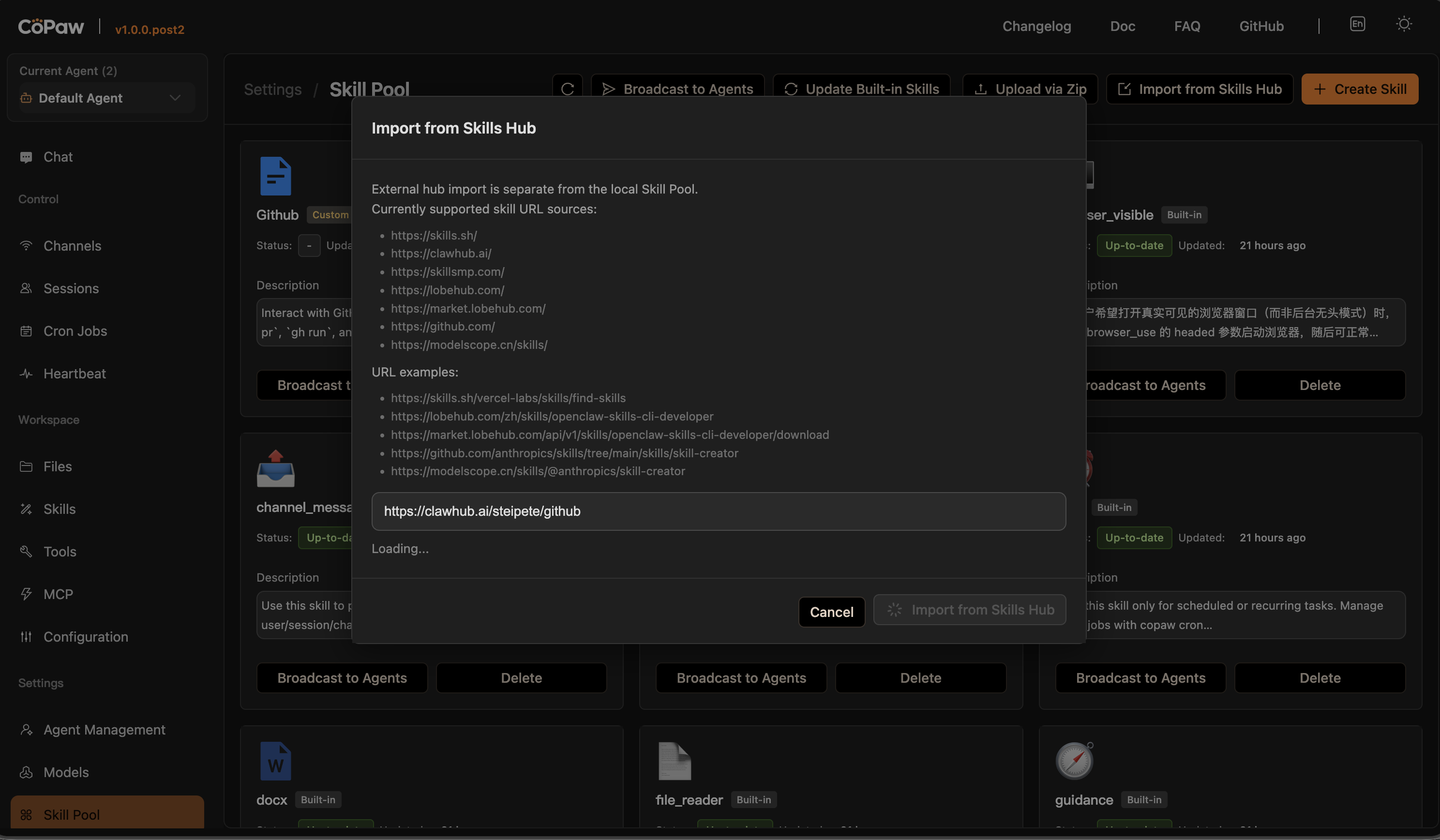Open Agent Management in Settings
The image size is (1440, 840).
[x=104, y=730]
